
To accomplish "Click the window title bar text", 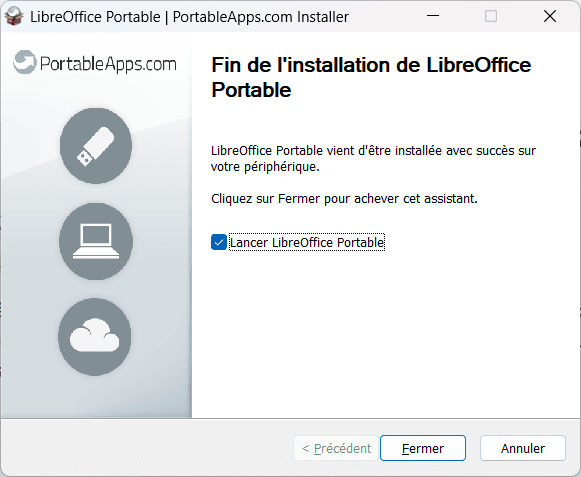I will (189, 17).
